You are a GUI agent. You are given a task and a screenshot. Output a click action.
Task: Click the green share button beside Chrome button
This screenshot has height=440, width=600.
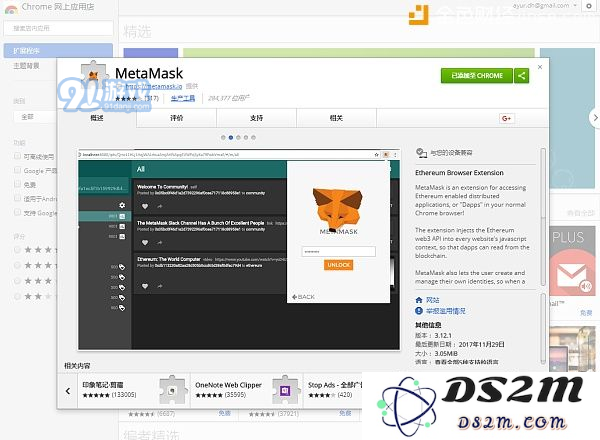click(522, 76)
